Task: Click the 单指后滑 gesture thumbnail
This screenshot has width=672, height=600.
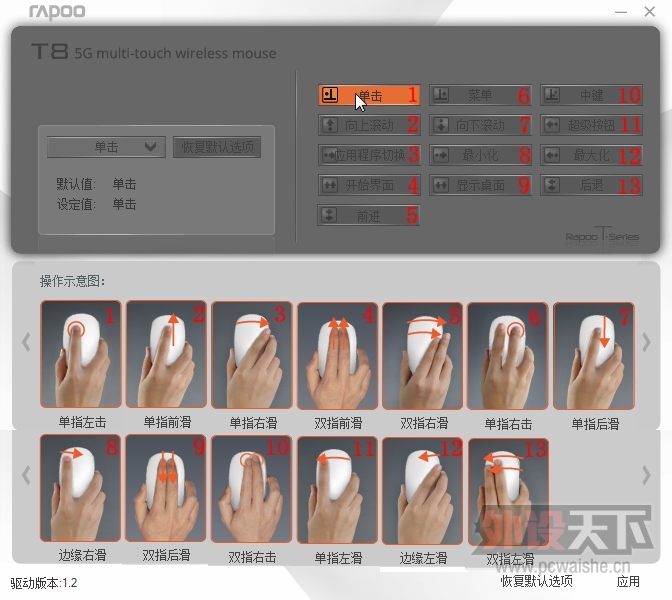Action: pos(594,356)
